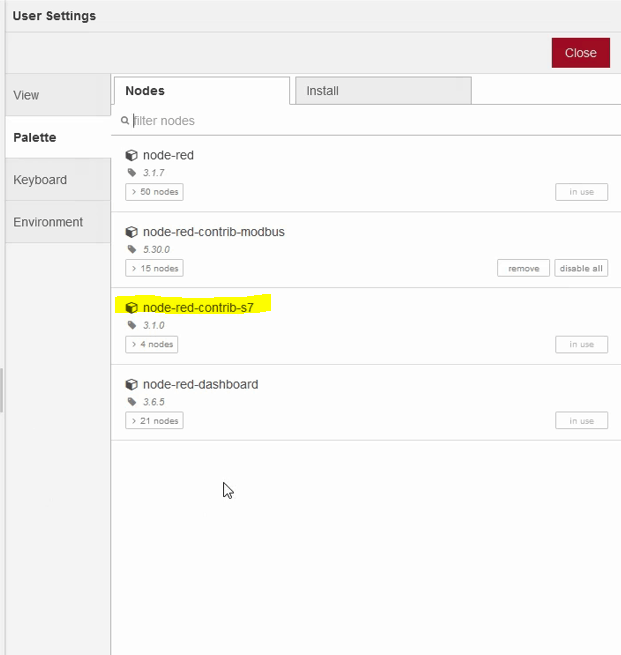Click the node-red-contrib-modbus package cube icon

click(x=131, y=232)
